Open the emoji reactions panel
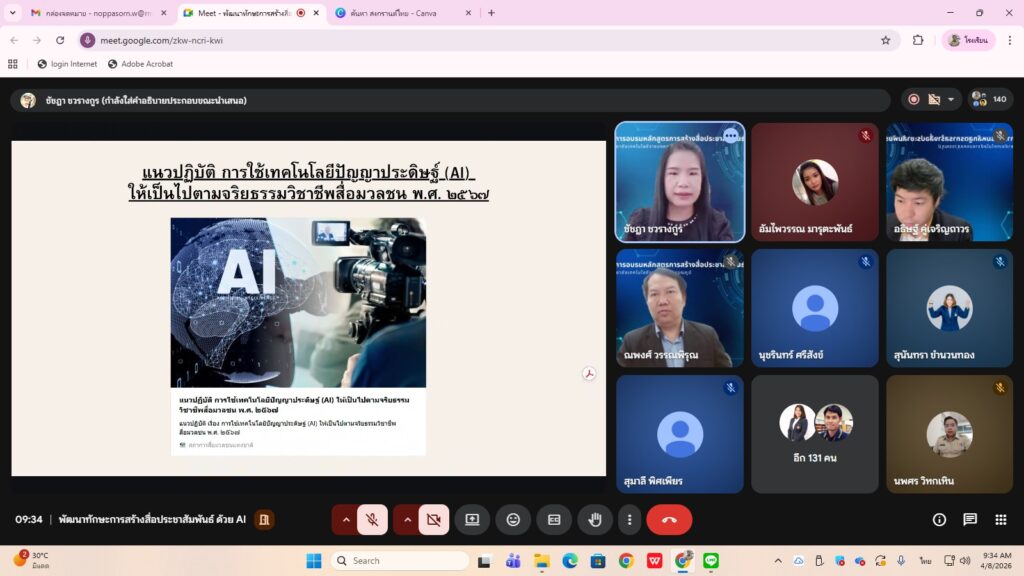1024x576 pixels. click(513, 520)
